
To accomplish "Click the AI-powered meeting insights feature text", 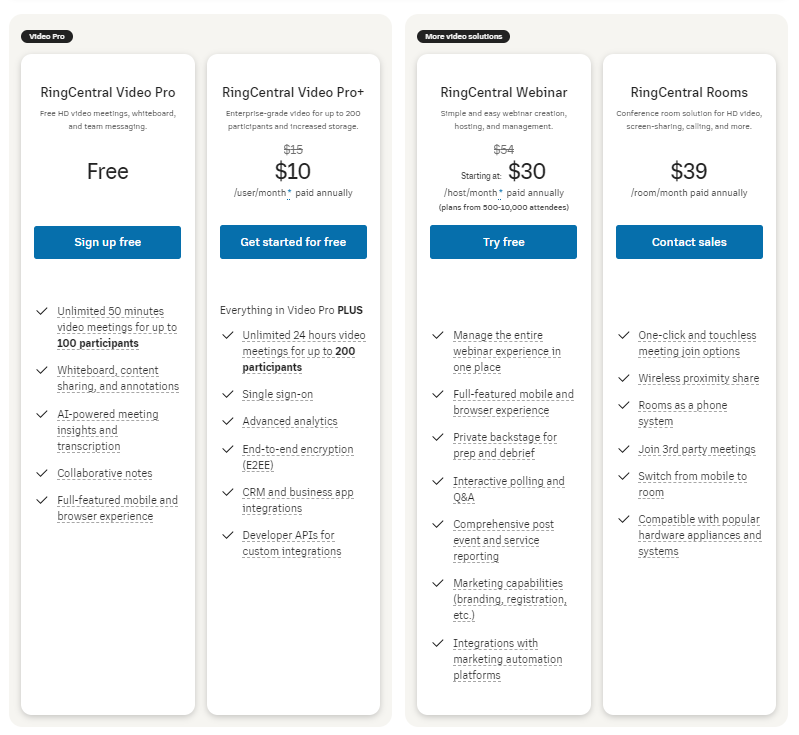I will point(107,430).
